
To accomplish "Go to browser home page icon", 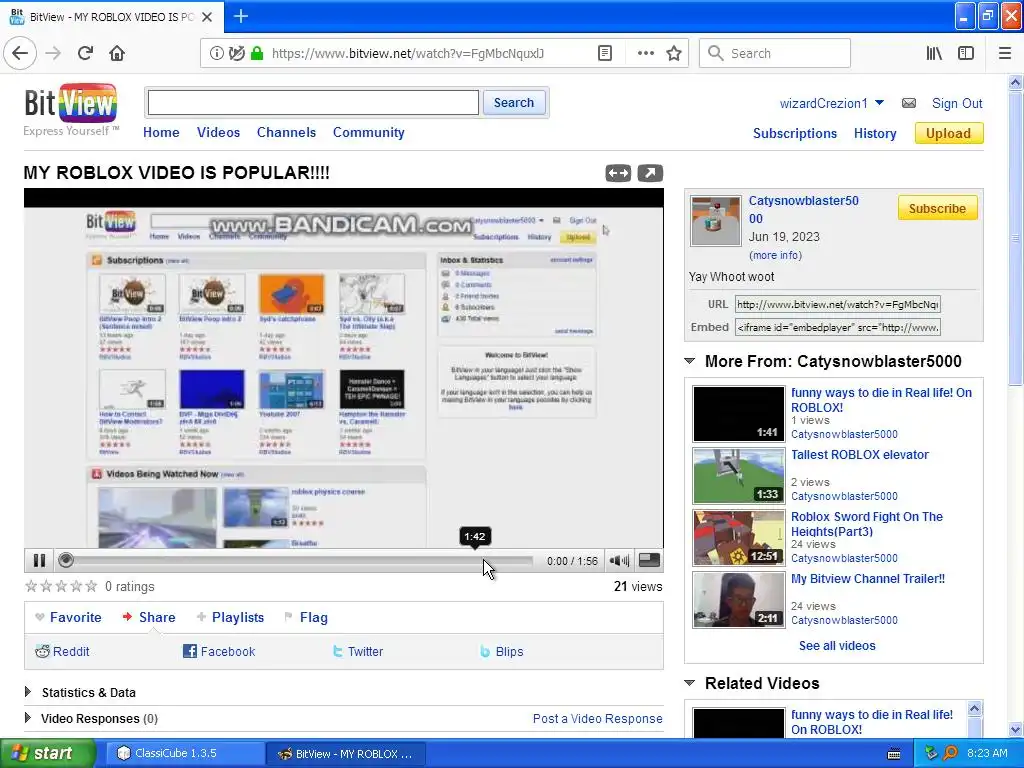I will click(117, 53).
